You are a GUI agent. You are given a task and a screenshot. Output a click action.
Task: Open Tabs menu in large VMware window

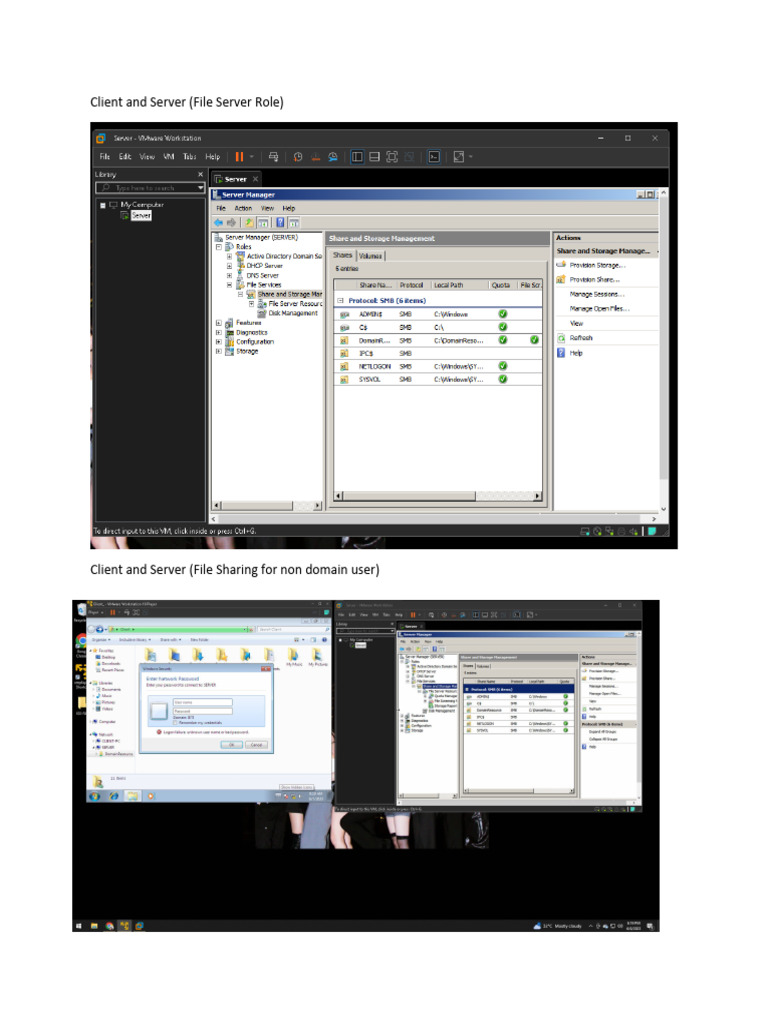(189, 157)
